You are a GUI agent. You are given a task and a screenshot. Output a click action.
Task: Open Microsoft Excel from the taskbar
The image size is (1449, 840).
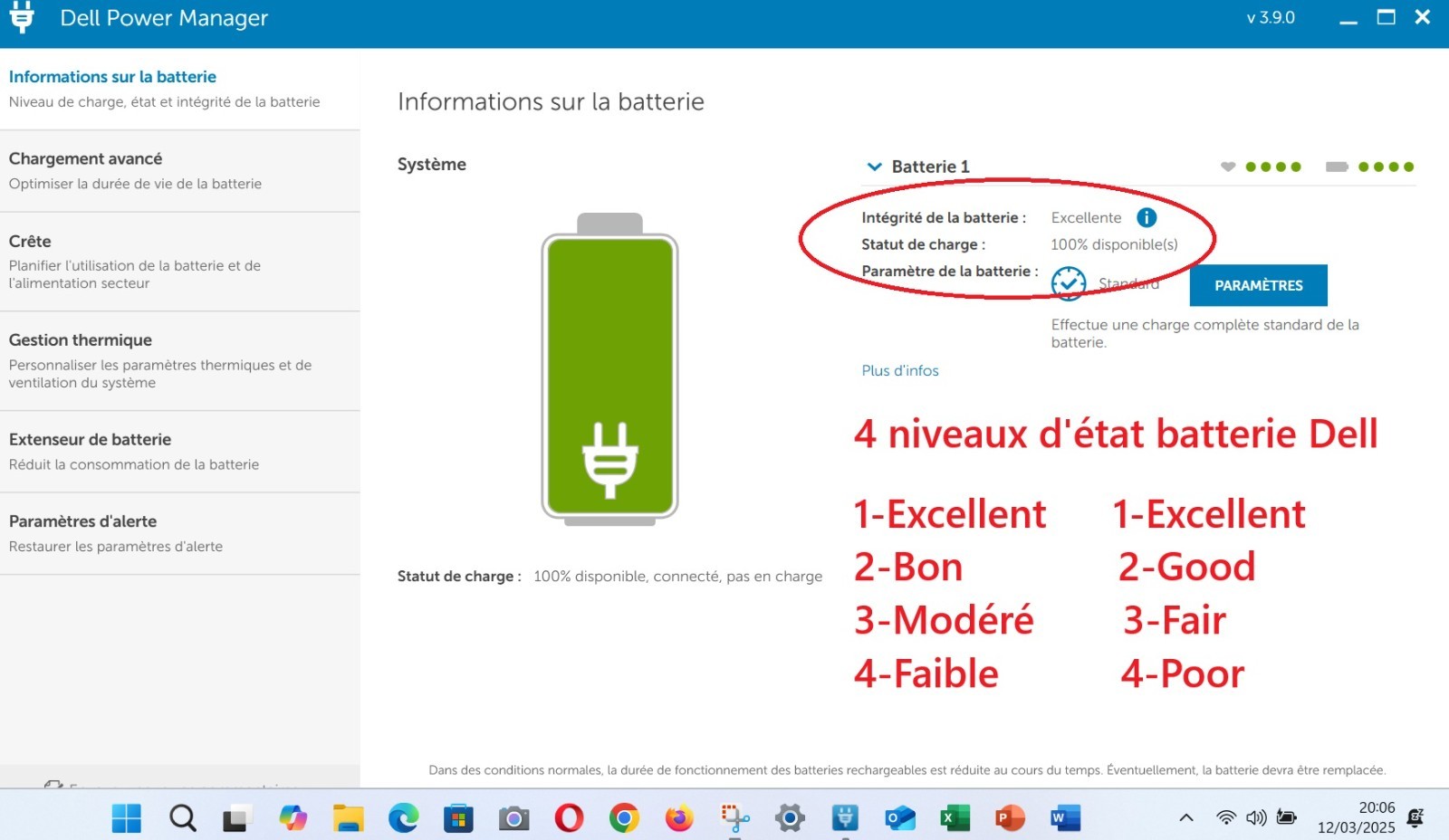[955, 818]
